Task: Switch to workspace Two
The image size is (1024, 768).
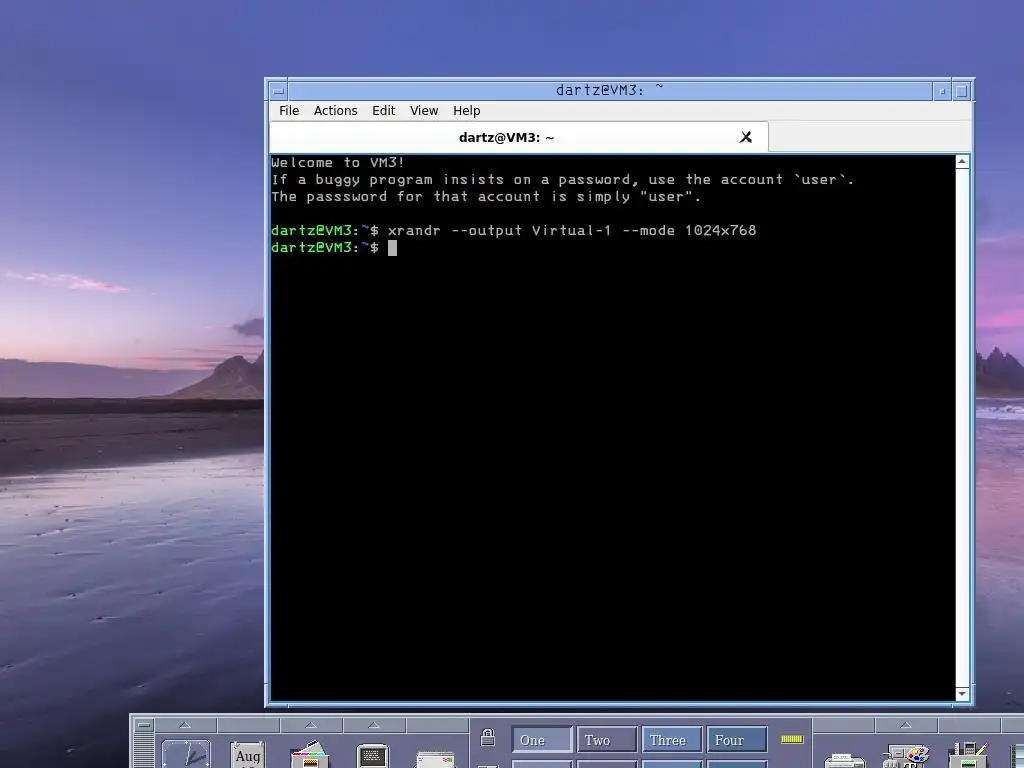Action: pyautogui.click(x=607, y=740)
